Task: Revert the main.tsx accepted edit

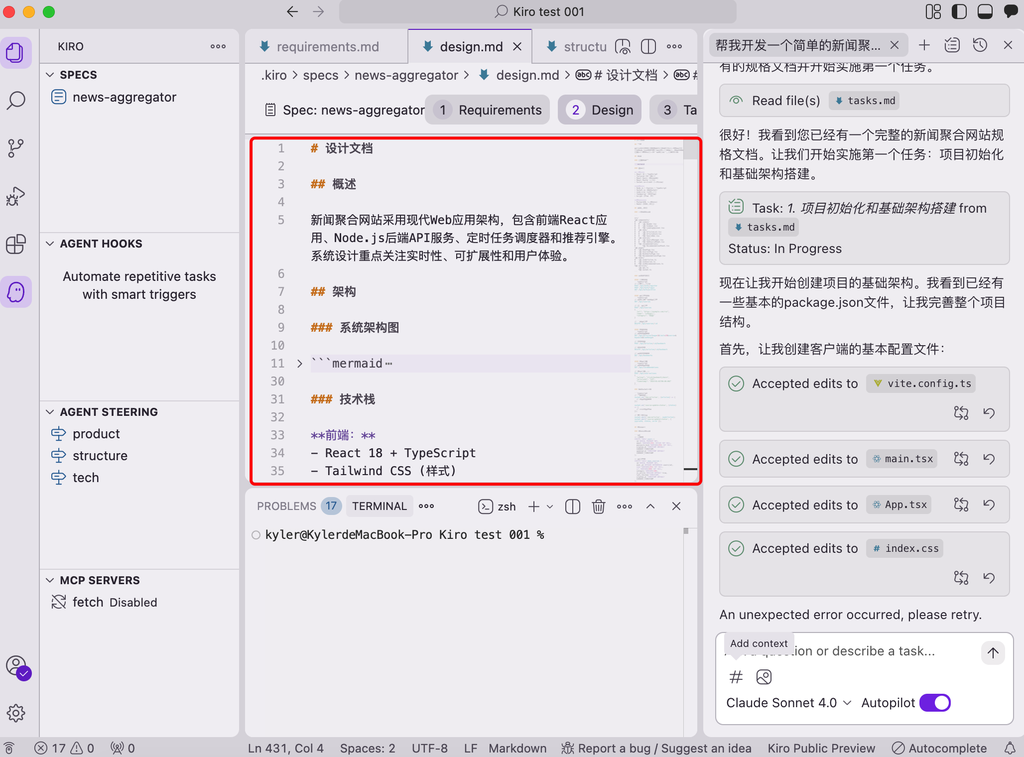Action: [x=989, y=459]
